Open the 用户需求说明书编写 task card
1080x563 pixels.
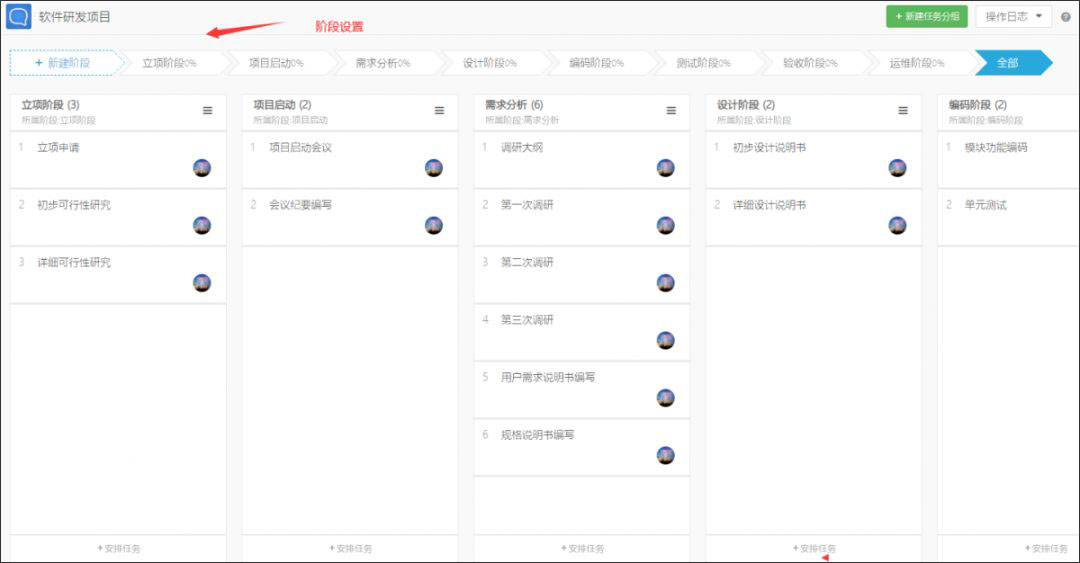tap(582, 389)
